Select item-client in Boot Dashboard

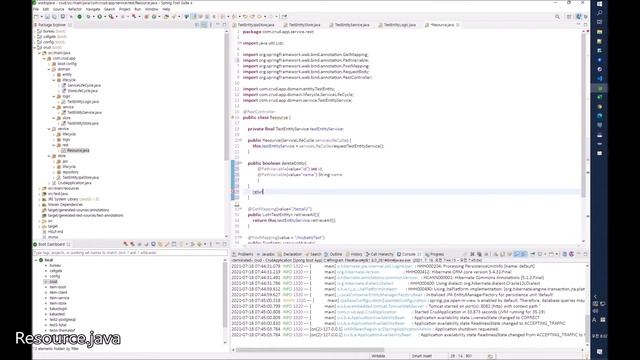pos(58,292)
